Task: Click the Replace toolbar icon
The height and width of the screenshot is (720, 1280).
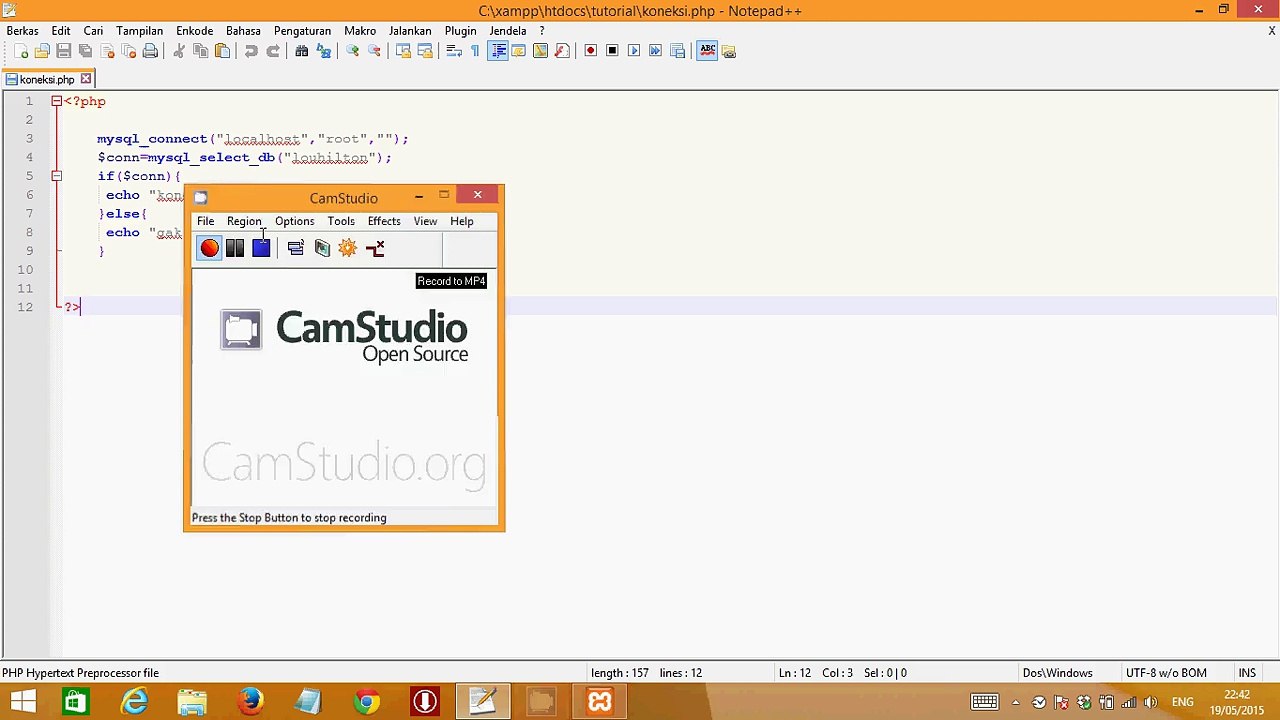Action: [323, 51]
